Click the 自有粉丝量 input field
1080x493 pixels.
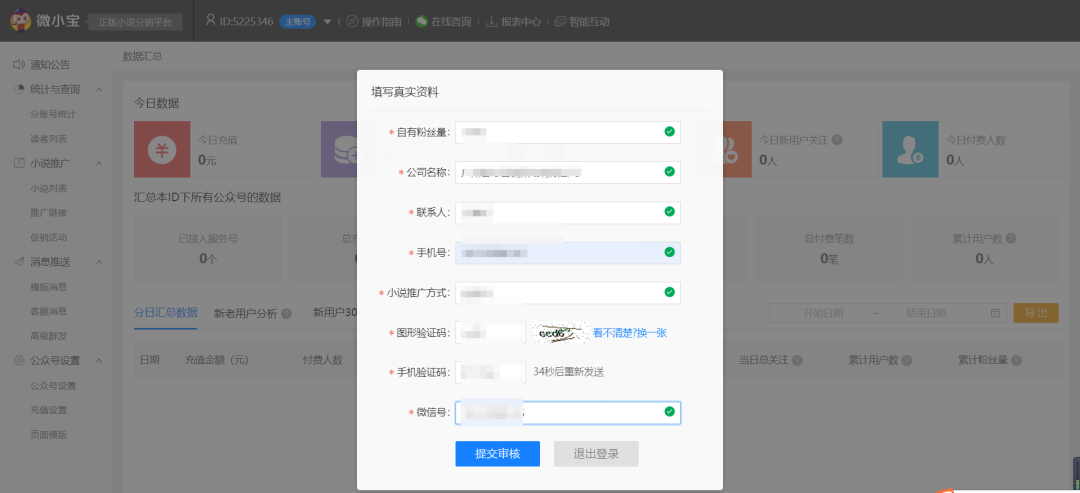[568, 132]
